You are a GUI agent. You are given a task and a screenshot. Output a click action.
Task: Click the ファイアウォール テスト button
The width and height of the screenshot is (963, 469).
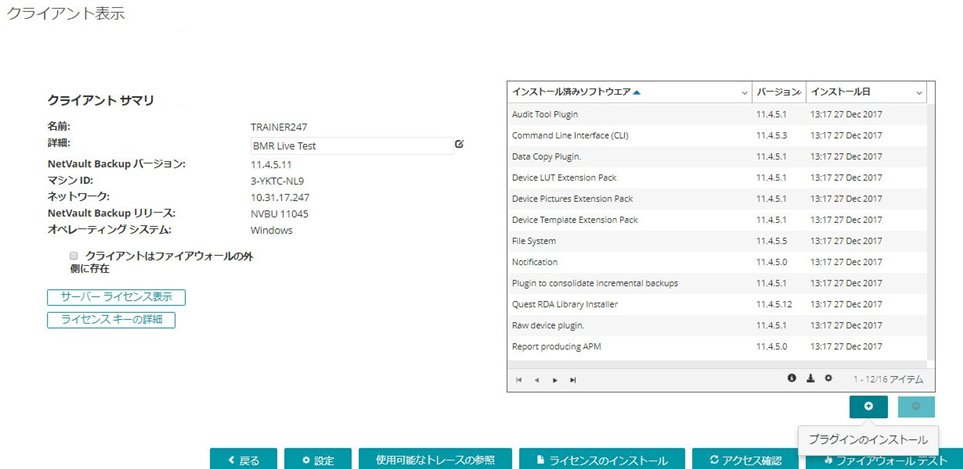point(884,460)
